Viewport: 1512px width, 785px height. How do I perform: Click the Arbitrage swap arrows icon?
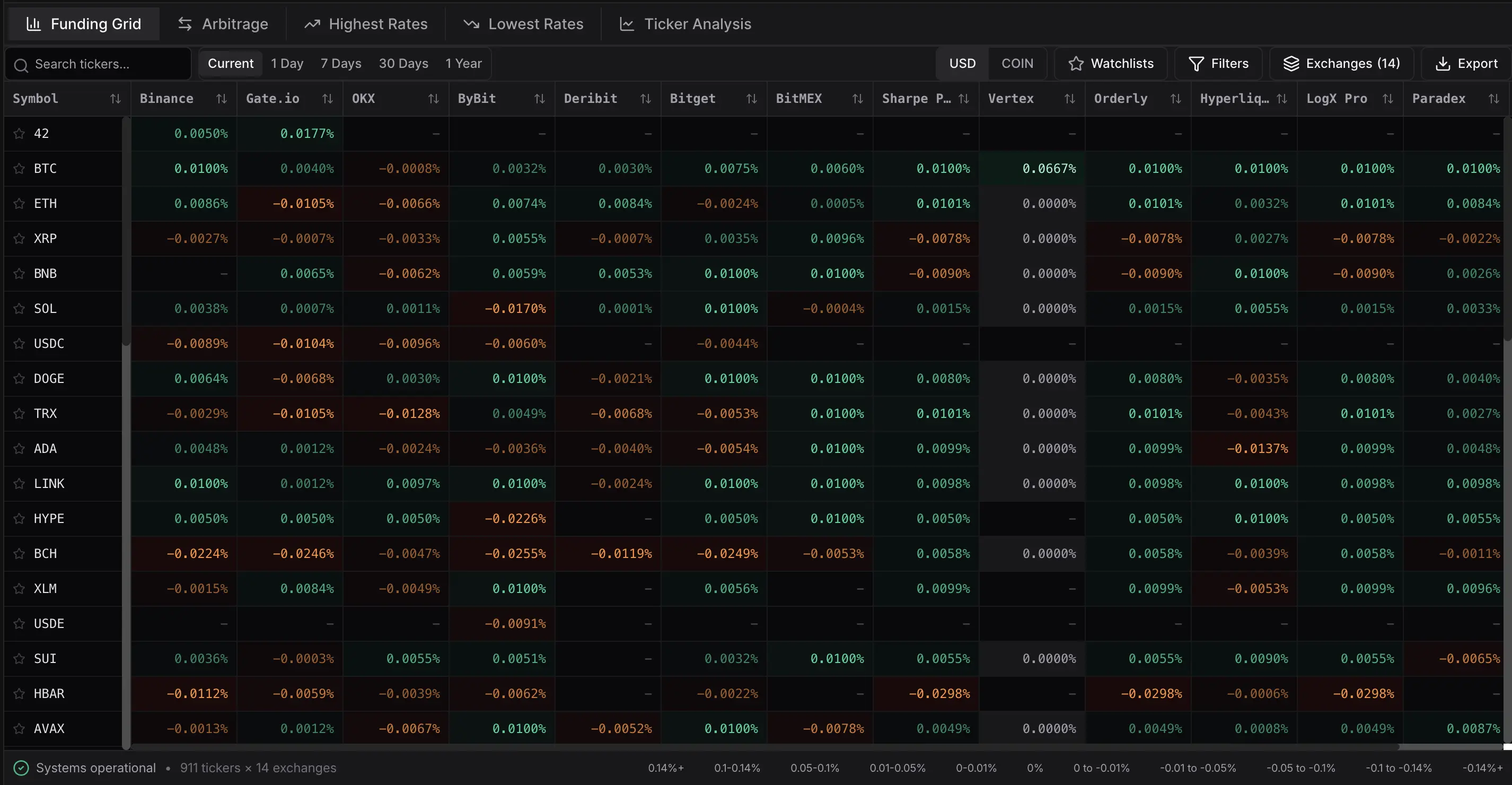click(184, 23)
